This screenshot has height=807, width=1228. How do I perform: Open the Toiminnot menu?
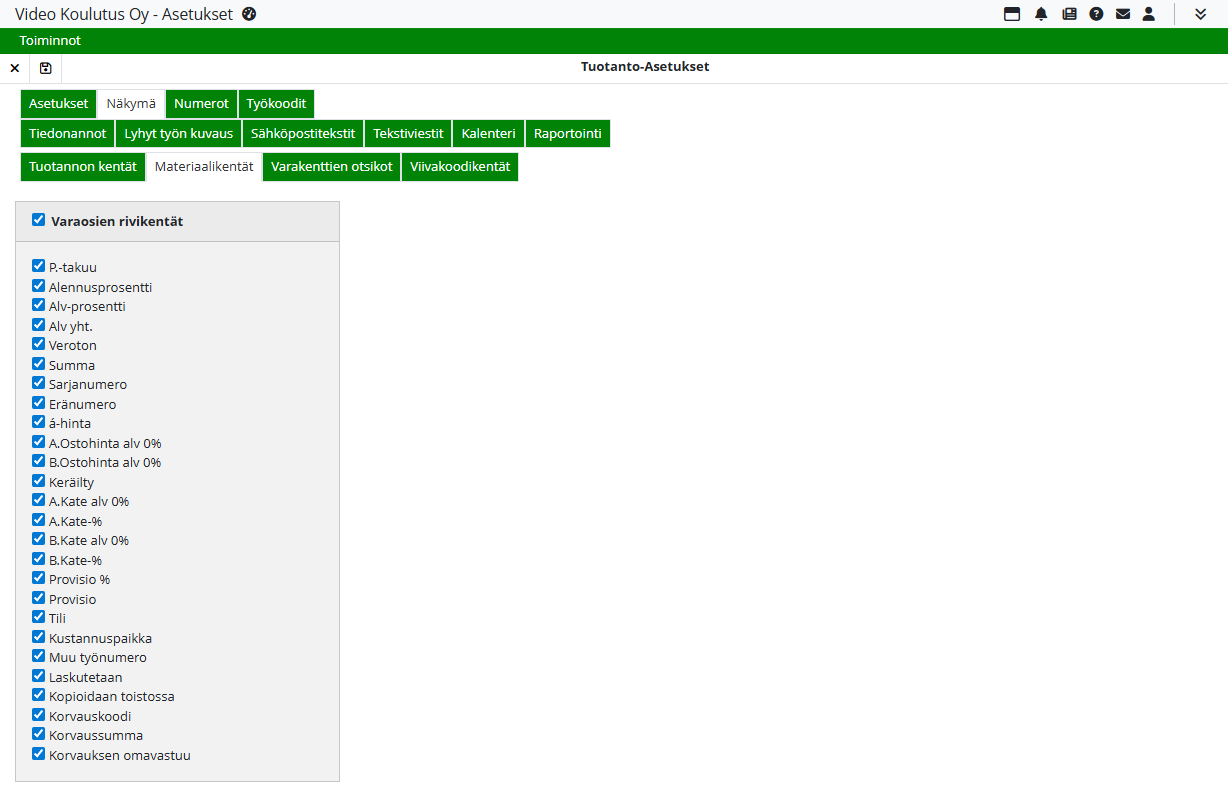coord(50,41)
